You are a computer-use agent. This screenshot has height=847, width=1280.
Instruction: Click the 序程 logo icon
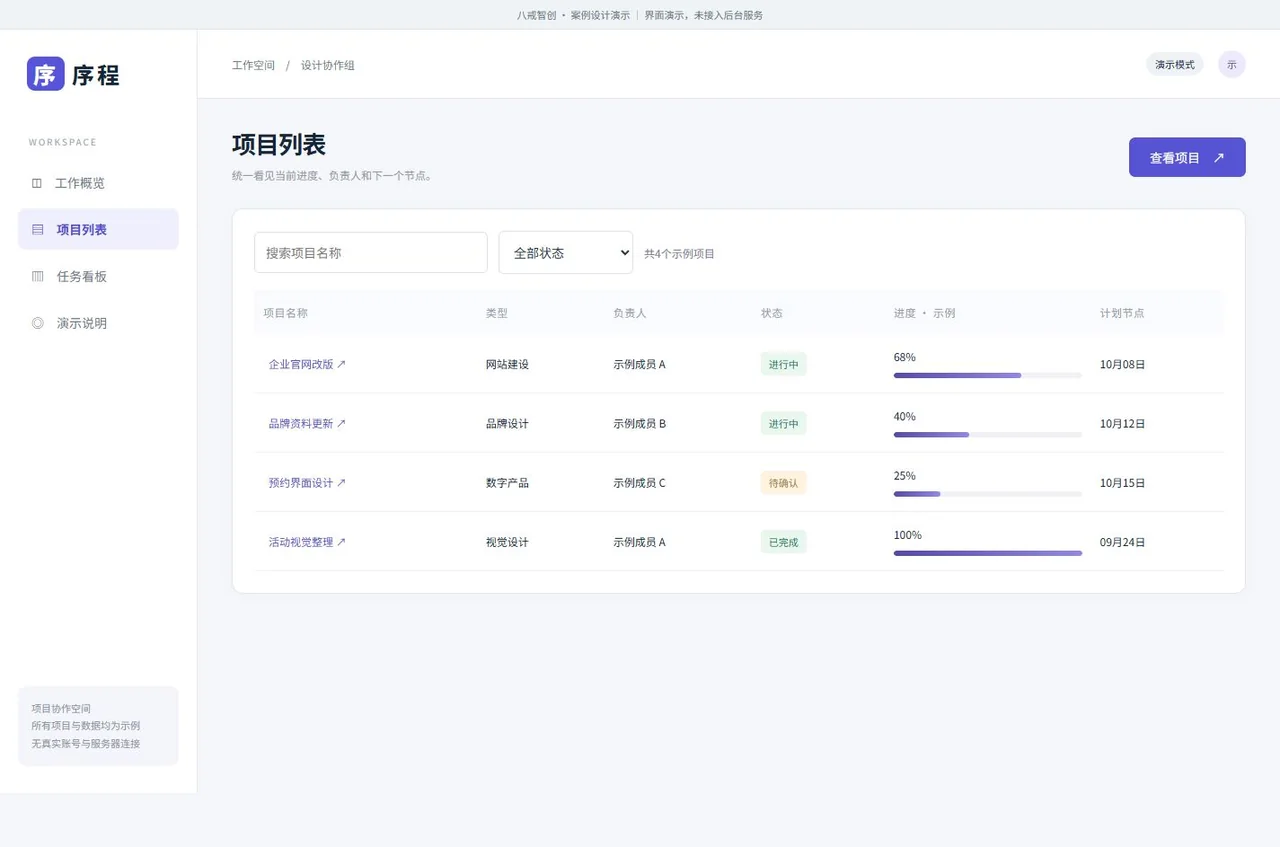point(46,73)
